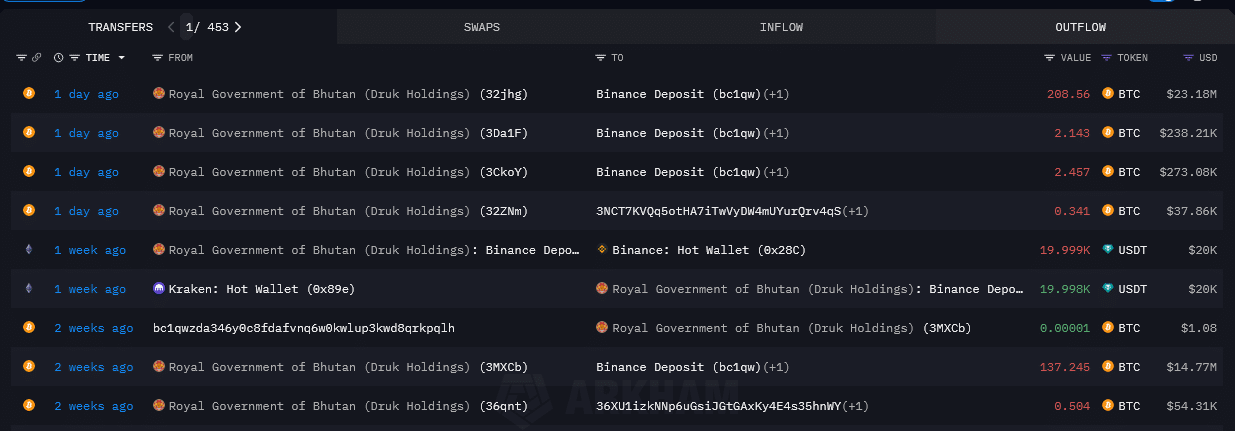Switch to the SWAPS tab
The image size is (1235, 431).
481,27
